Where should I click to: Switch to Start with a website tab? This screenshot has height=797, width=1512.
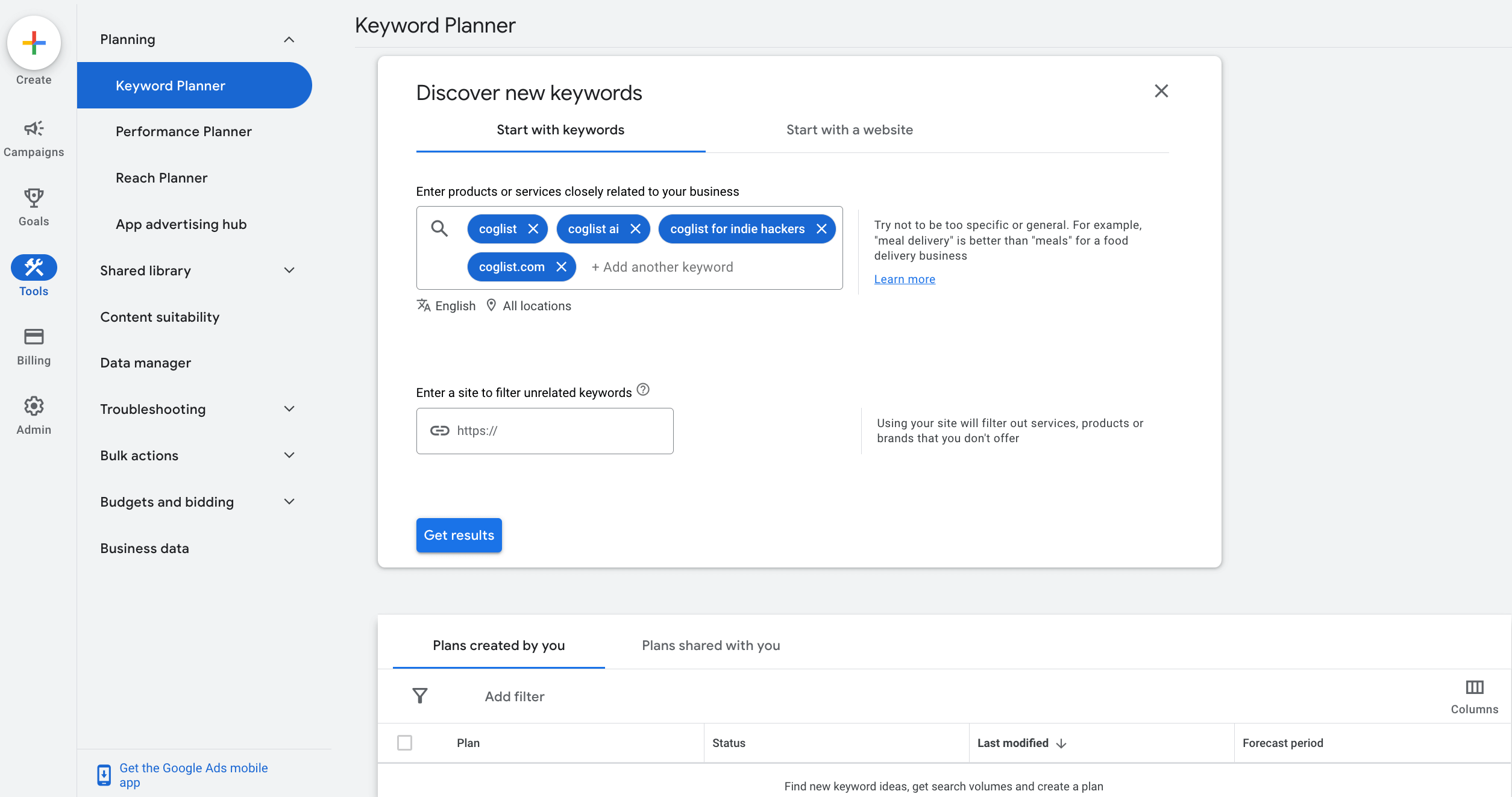tap(850, 130)
